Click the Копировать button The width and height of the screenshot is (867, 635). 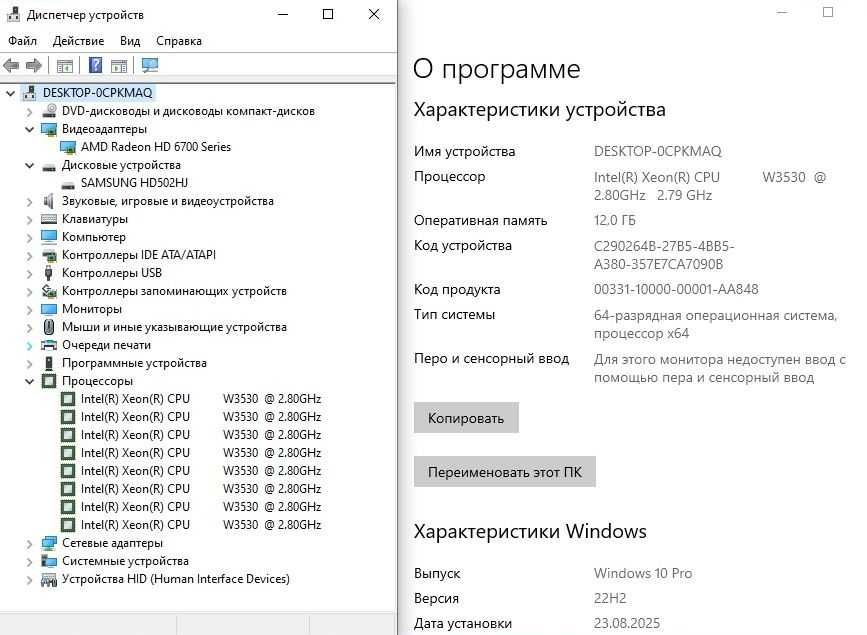tap(466, 418)
